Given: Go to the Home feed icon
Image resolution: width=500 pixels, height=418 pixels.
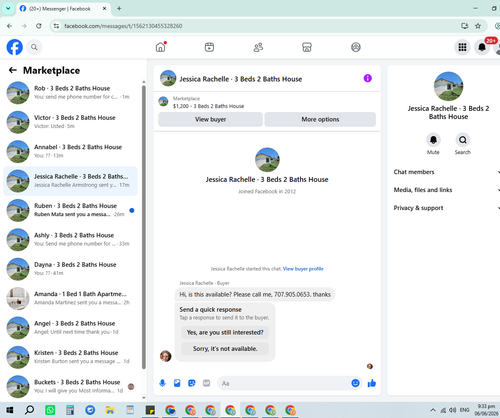Looking at the screenshot, I should pyautogui.click(x=161, y=47).
